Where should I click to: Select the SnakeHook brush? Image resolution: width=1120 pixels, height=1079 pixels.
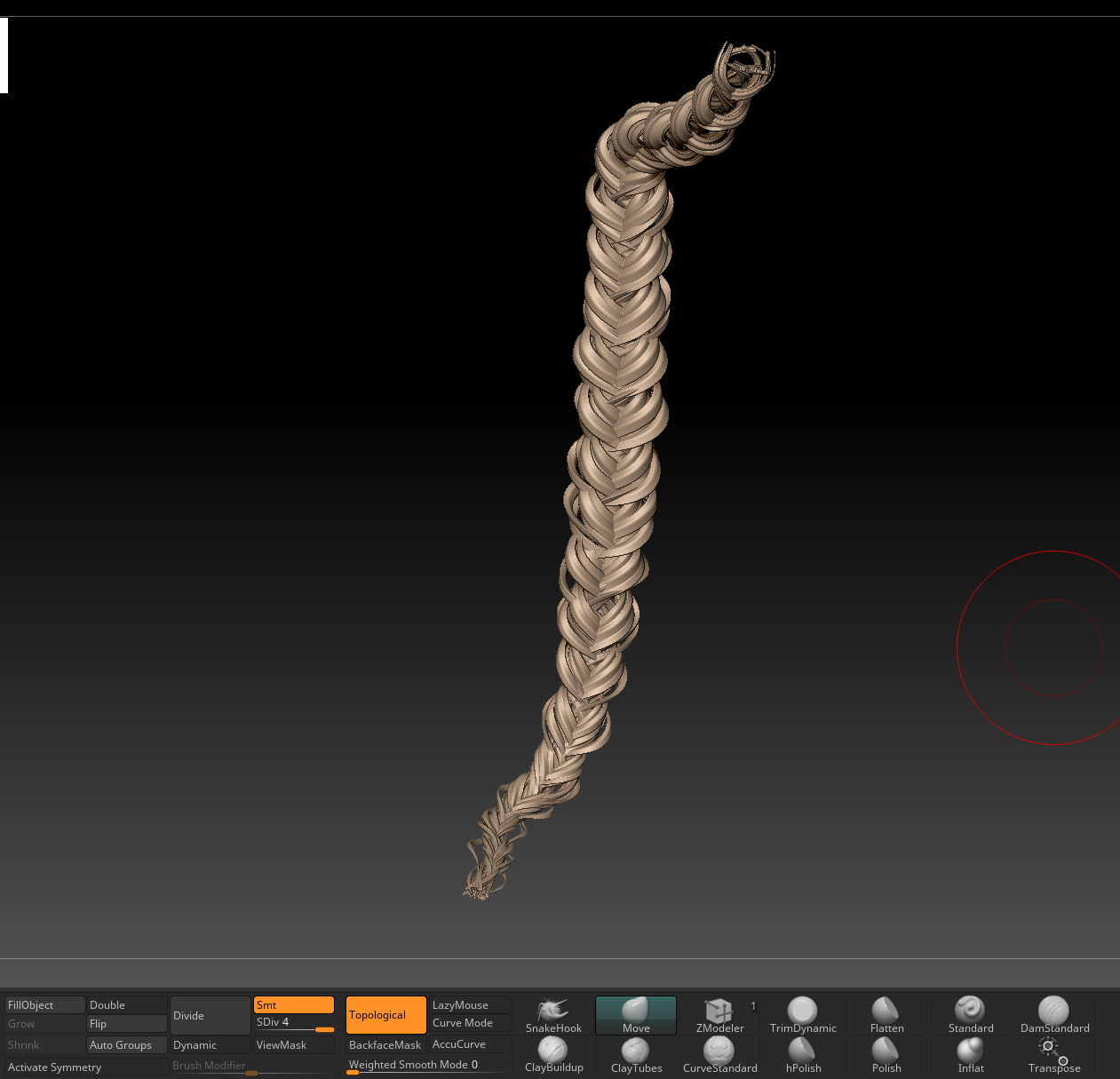[x=552, y=1015]
